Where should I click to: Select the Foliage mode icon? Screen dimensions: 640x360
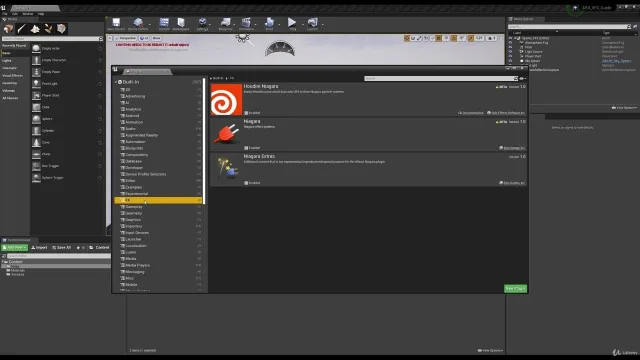click(48, 29)
